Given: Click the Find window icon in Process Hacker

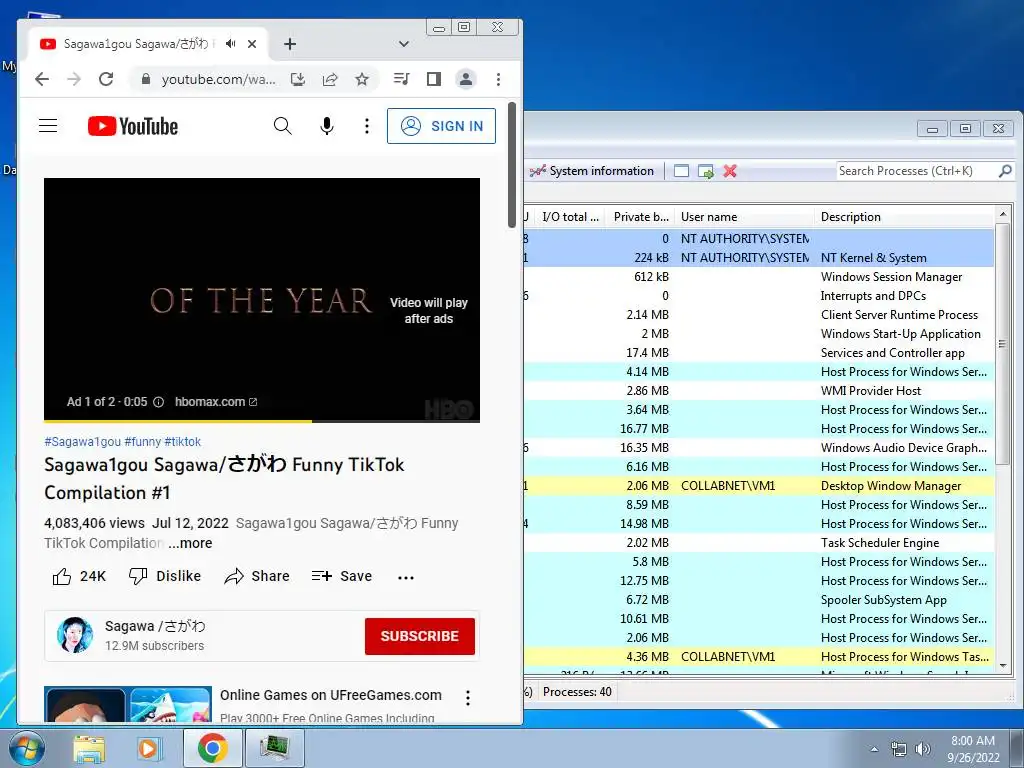Looking at the screenshot, I should coord(681,171).
